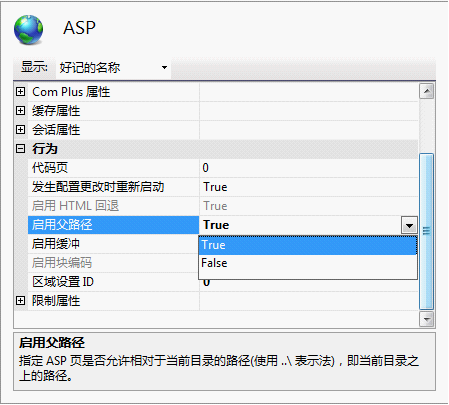Open the 显示 好记的名称 dropdown
Viewport: 449px width, 405px height.
[113, 68]
